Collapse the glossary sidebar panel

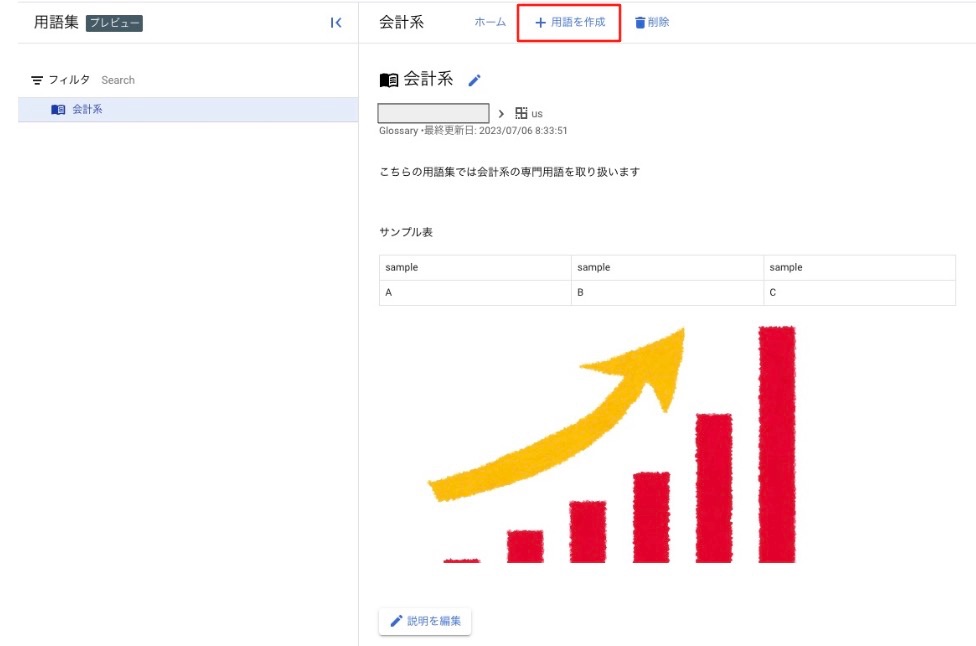336,23
